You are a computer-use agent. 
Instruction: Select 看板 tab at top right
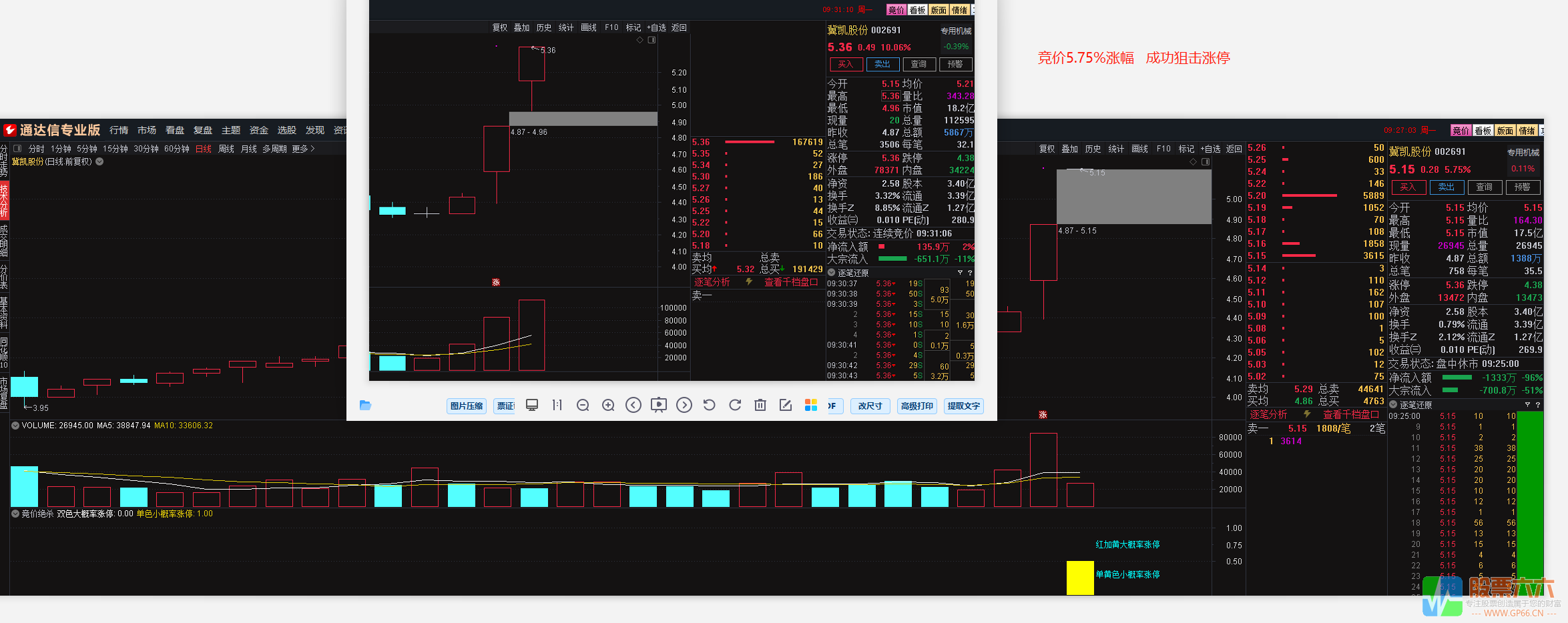(x=1483, y=131)
